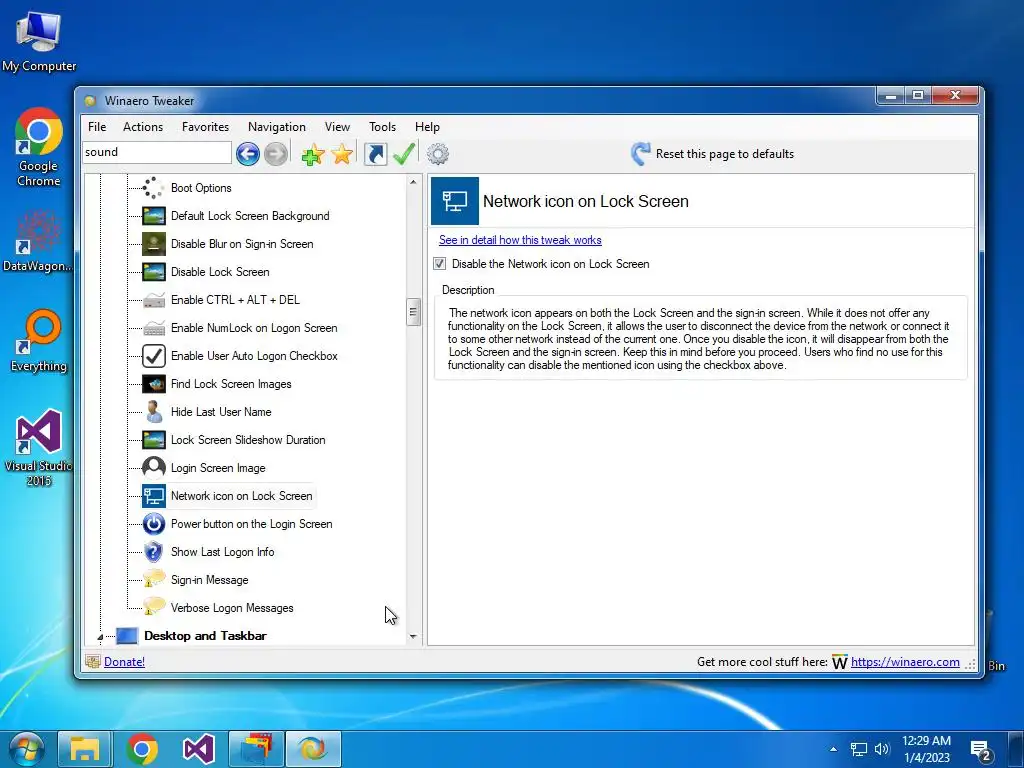This screenshot has height=768, width=1024.
Task: Open the Everything desktop shortcut
Action: pos(39,341)
